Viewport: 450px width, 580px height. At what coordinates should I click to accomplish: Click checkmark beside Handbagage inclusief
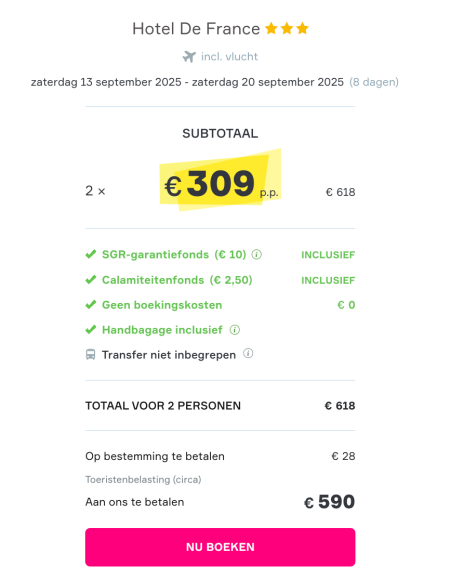pos(91,330)
